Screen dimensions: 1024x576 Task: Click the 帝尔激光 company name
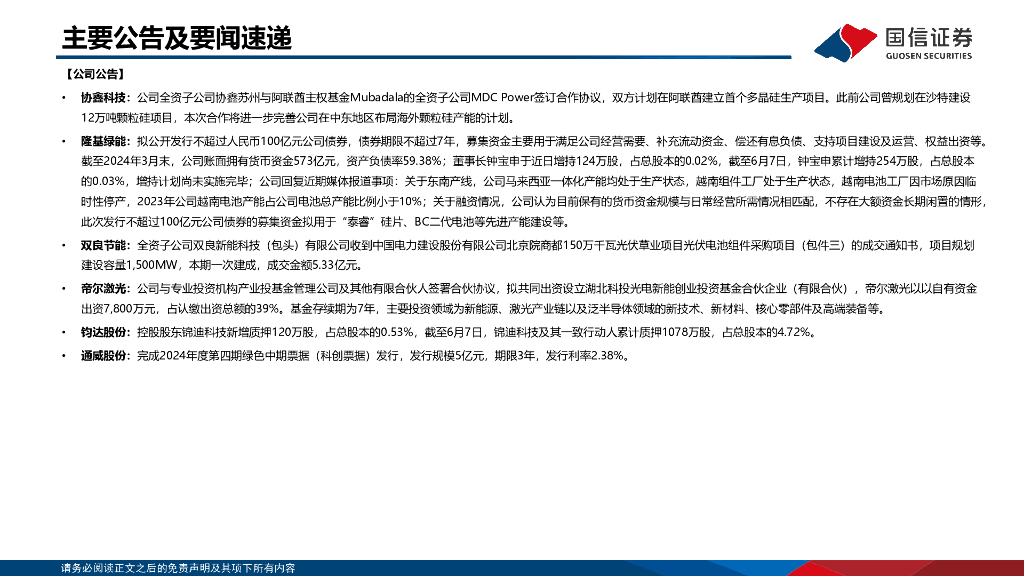pos(103,289)
